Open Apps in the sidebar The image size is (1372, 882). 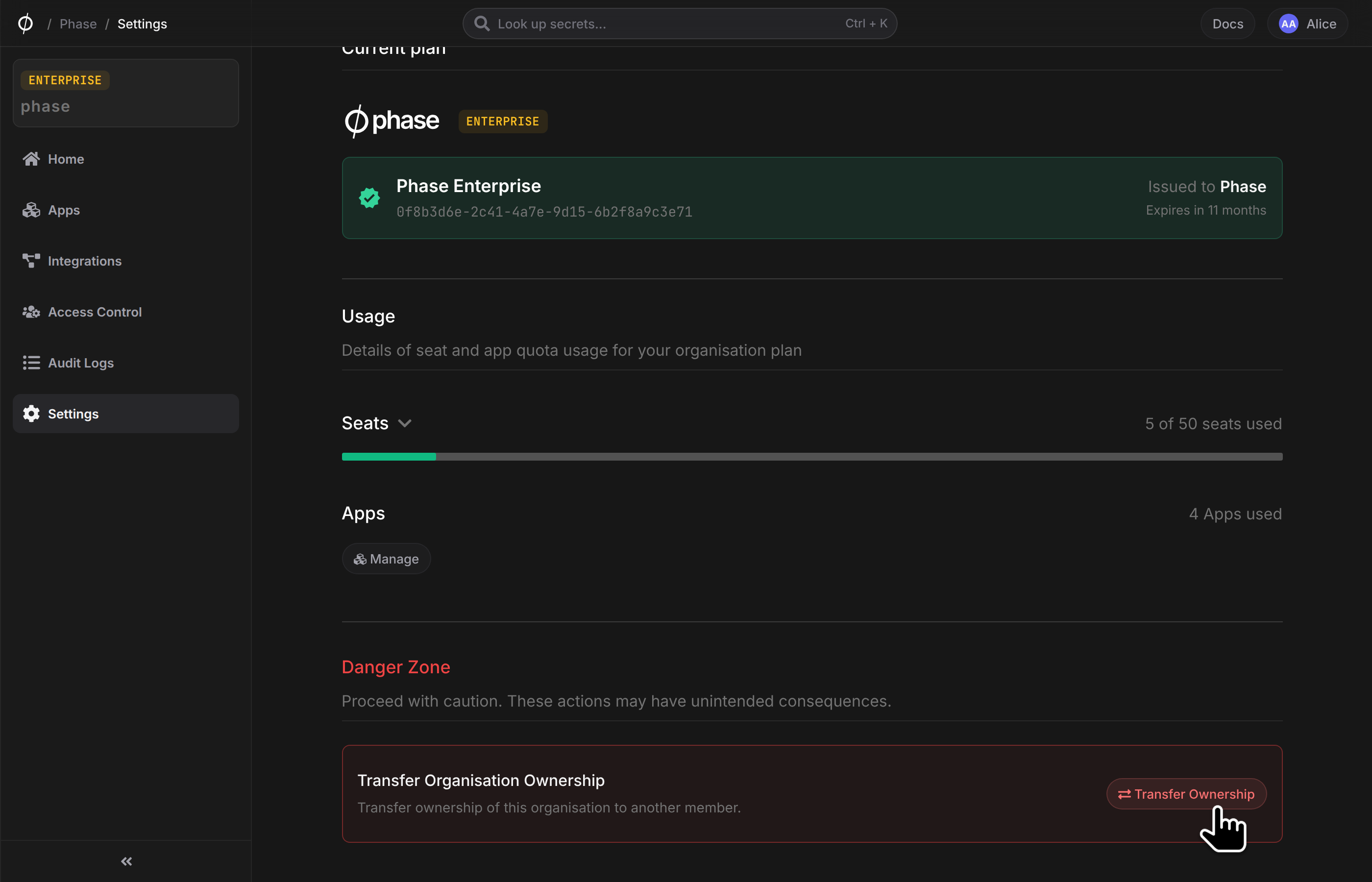coord(126,210)
